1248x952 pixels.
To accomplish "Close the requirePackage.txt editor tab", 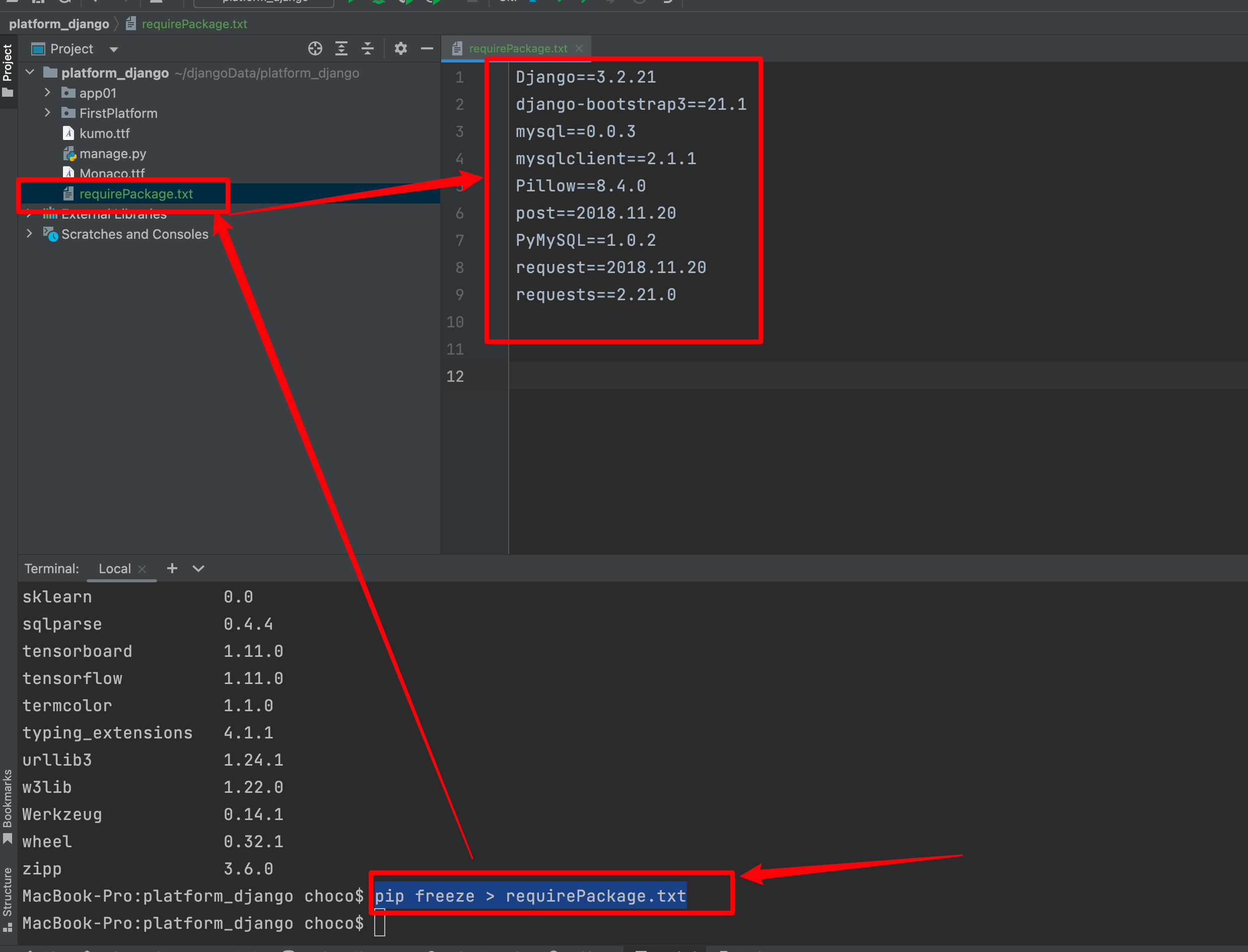I will (579, 49).
